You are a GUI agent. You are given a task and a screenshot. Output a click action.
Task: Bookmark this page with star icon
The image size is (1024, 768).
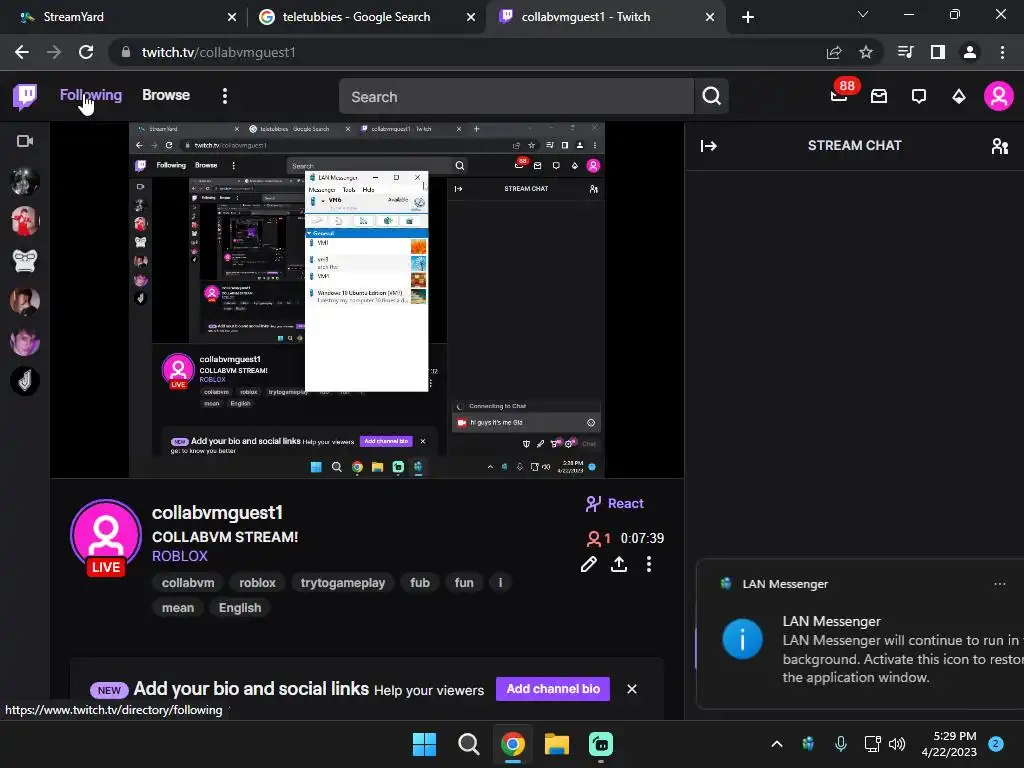point(866,52)
